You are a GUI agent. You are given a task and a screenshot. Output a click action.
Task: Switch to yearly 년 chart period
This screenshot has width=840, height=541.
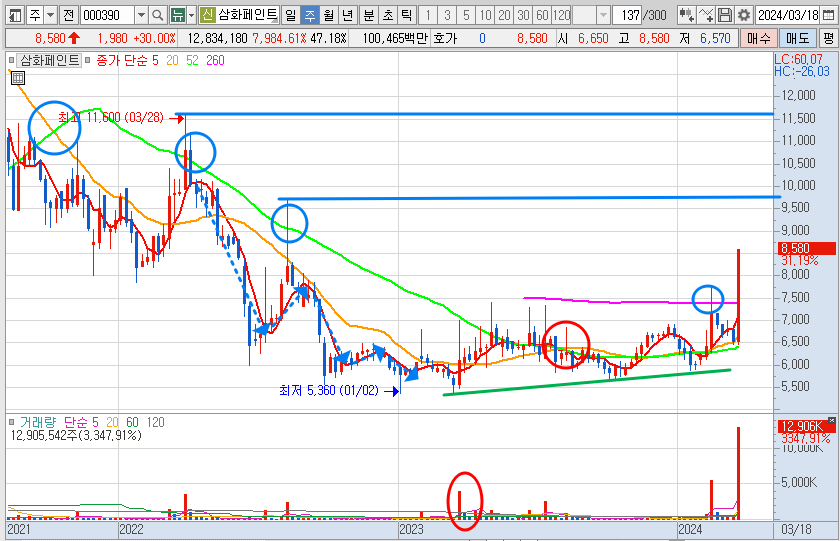pyautogui.click(x=348, y=15)
